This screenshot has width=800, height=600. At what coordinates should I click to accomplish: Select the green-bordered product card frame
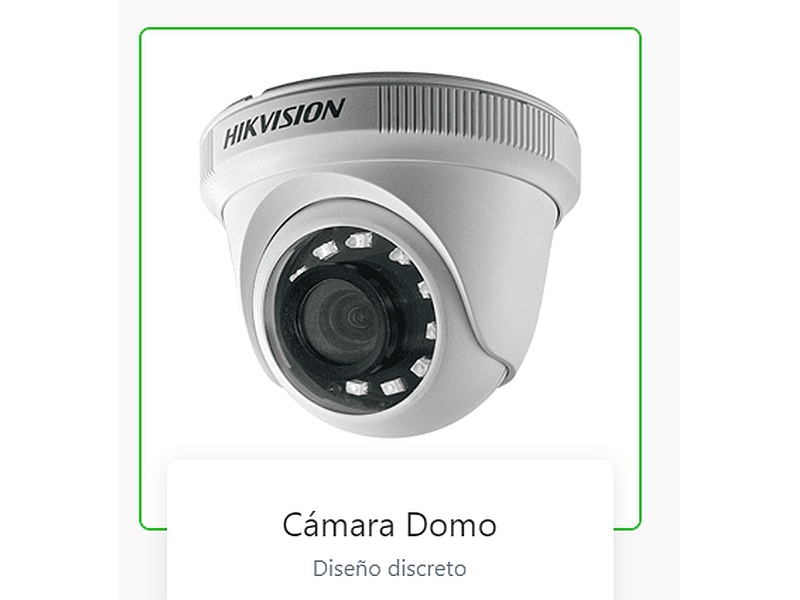tap(390, 279)
